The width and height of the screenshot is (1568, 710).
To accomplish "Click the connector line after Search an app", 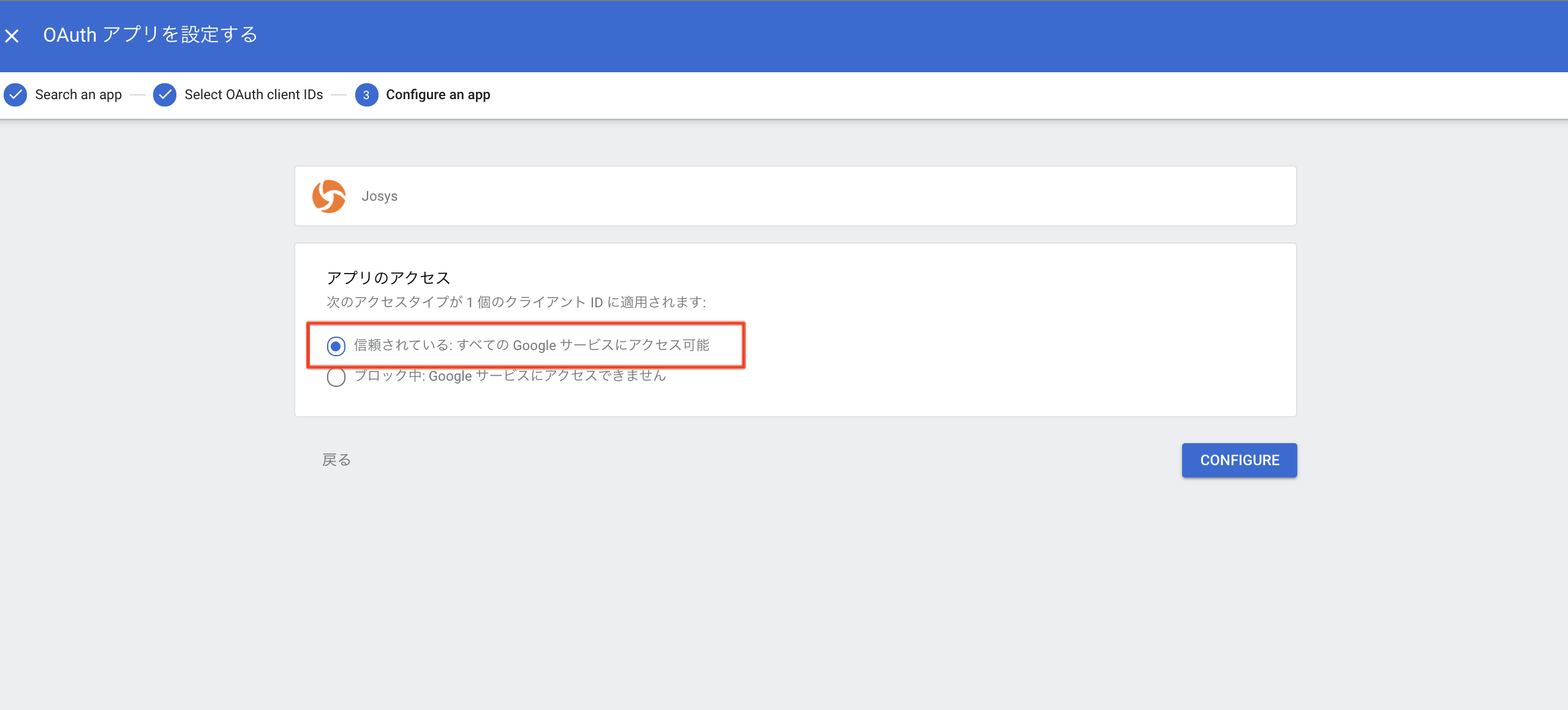I will tap(138, 95).
